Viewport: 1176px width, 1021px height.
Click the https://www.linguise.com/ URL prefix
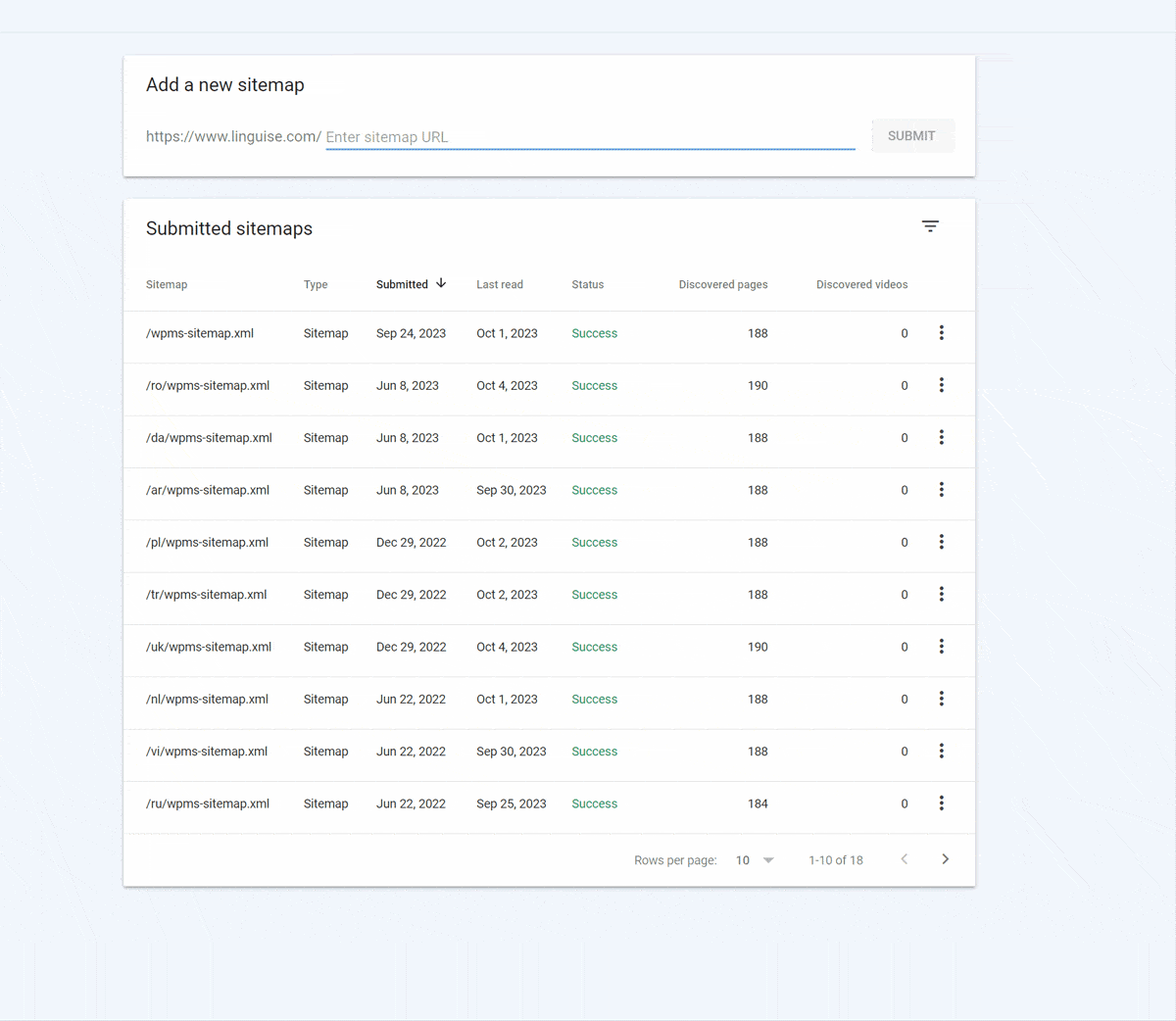[x=233, y=136]
